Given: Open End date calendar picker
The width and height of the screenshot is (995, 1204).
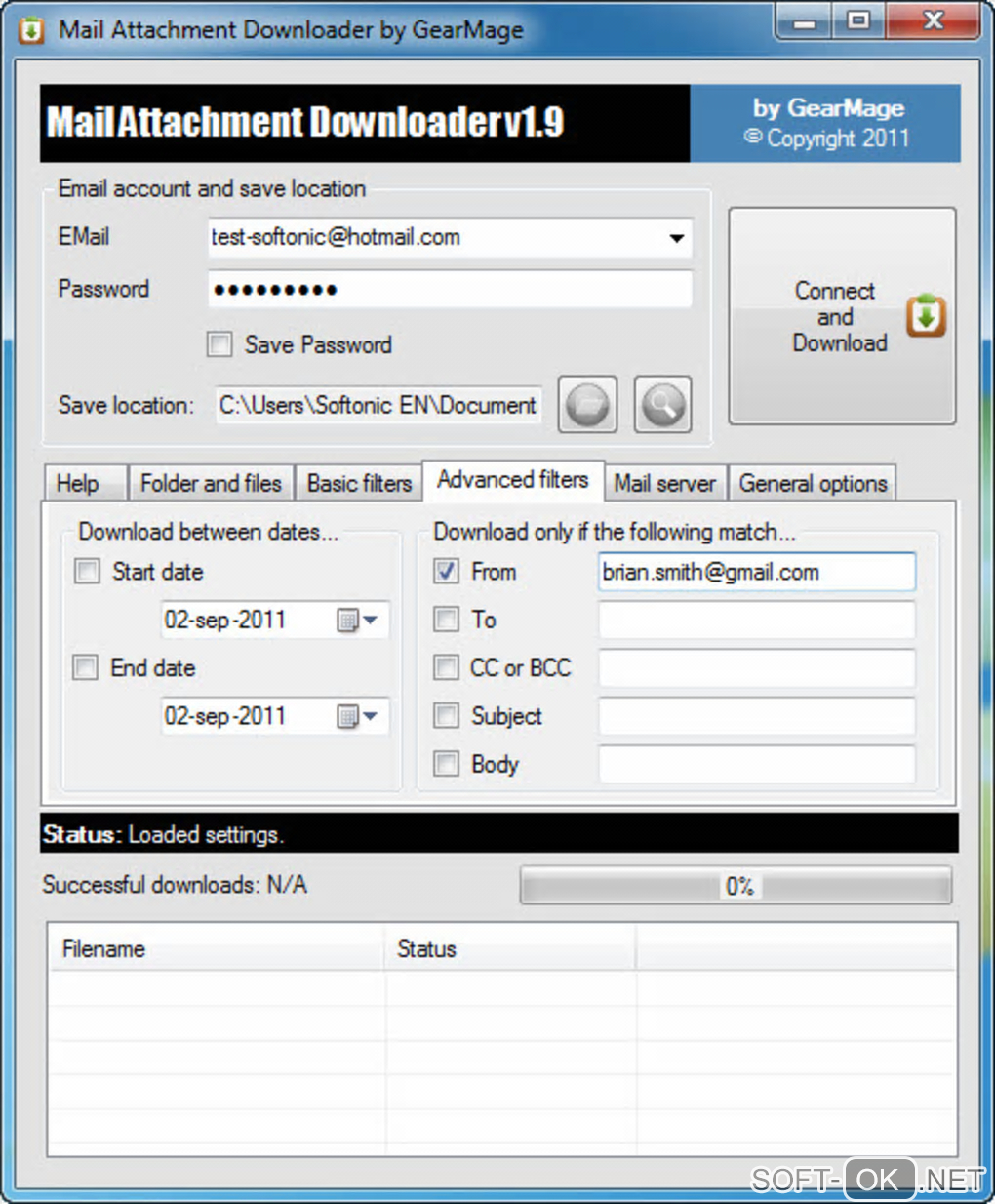Looking at the screenshot, I should coord(357,716).
